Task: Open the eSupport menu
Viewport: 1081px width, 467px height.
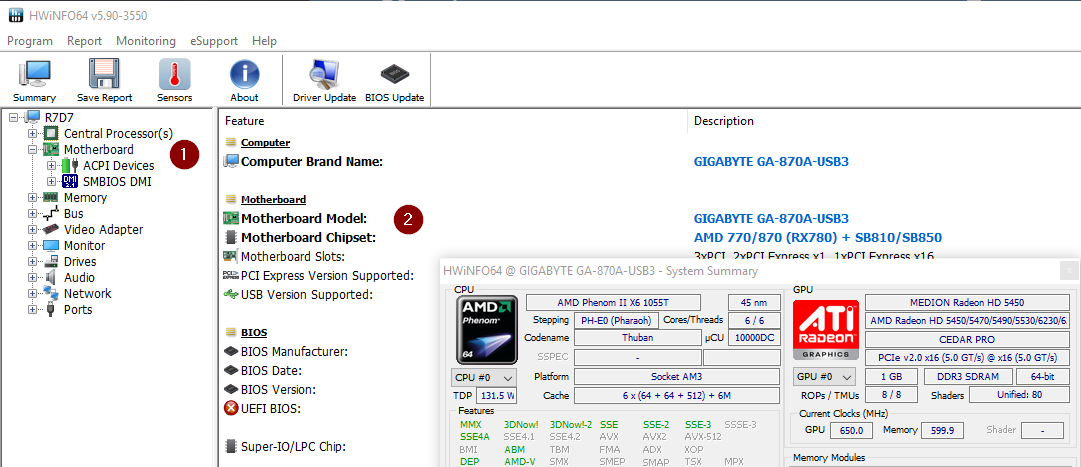Action: [214, 41]
